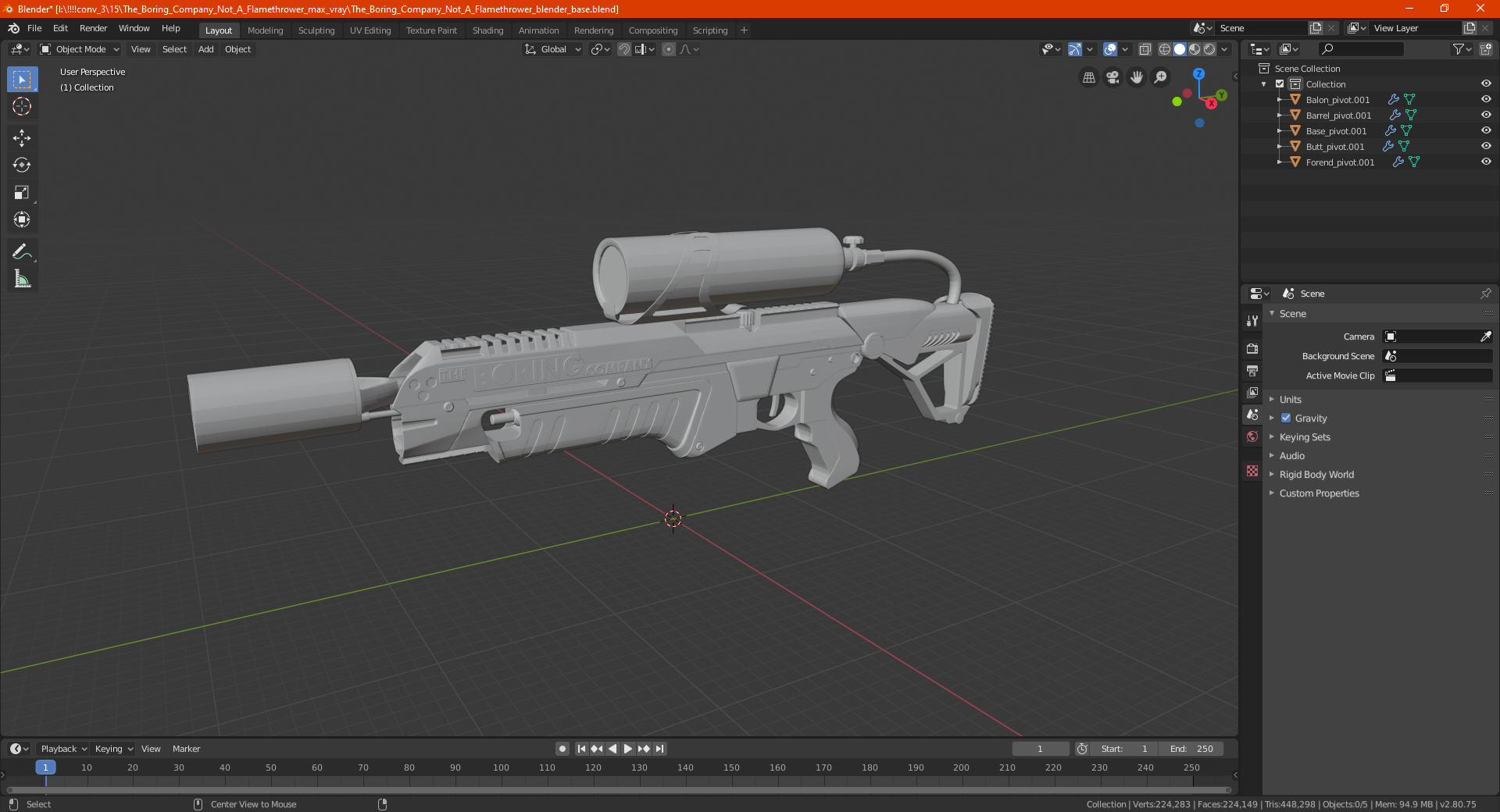Click the End frame field
This screenshot has height=812, width=1500.
[1191, 749]
